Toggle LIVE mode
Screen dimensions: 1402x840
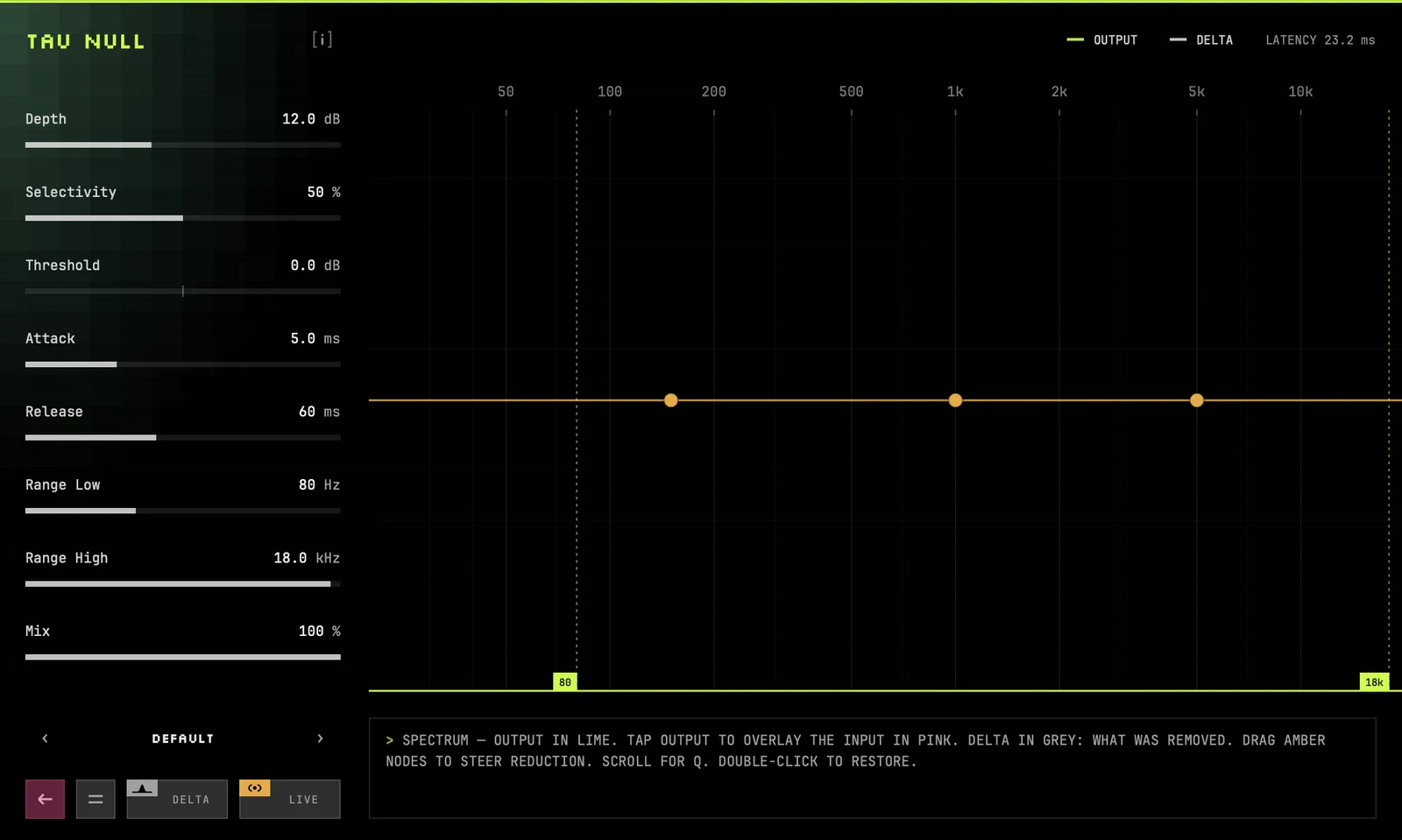290,799
